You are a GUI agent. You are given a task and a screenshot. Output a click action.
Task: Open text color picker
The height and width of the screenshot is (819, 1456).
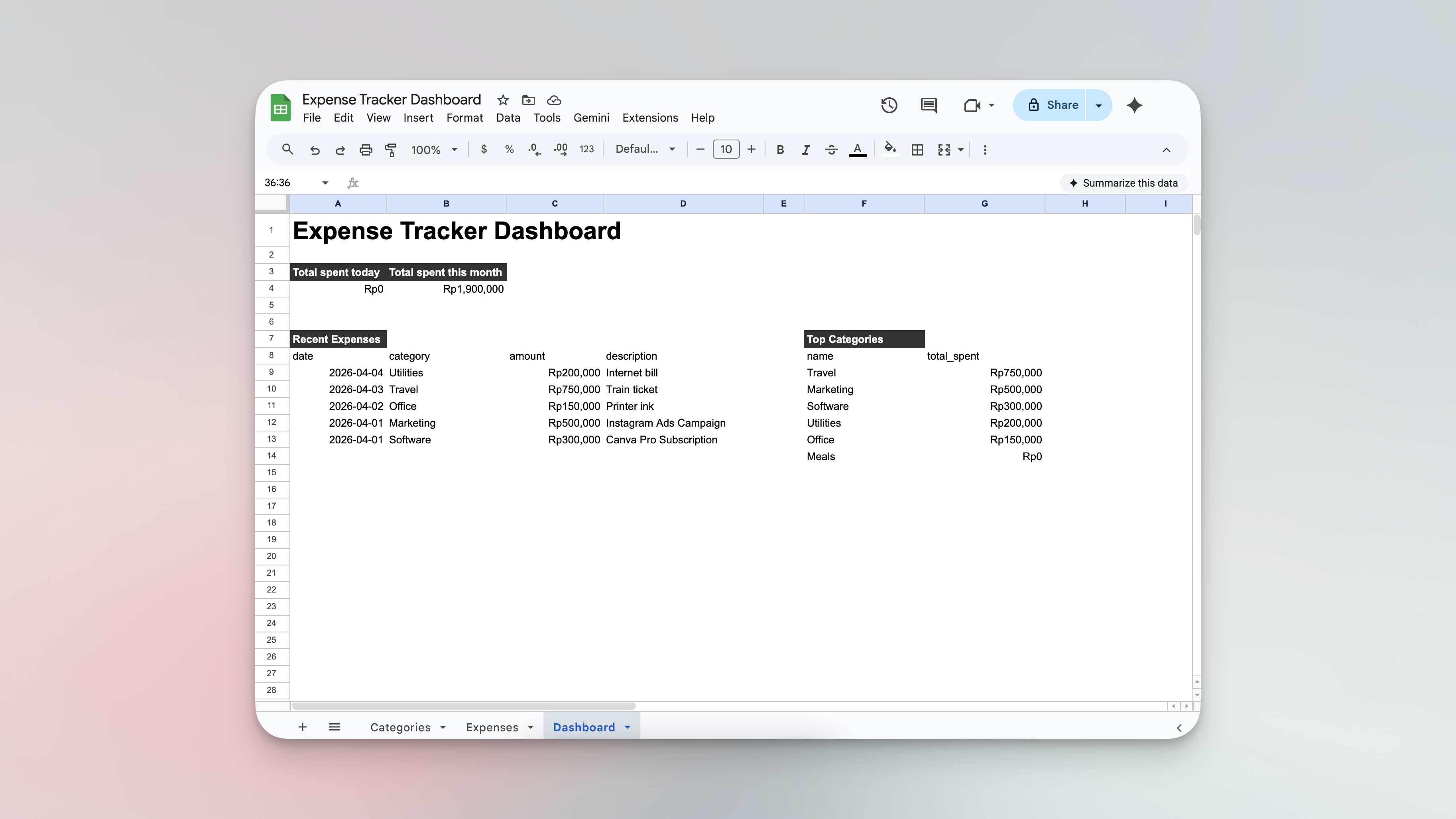pos(858,150)
